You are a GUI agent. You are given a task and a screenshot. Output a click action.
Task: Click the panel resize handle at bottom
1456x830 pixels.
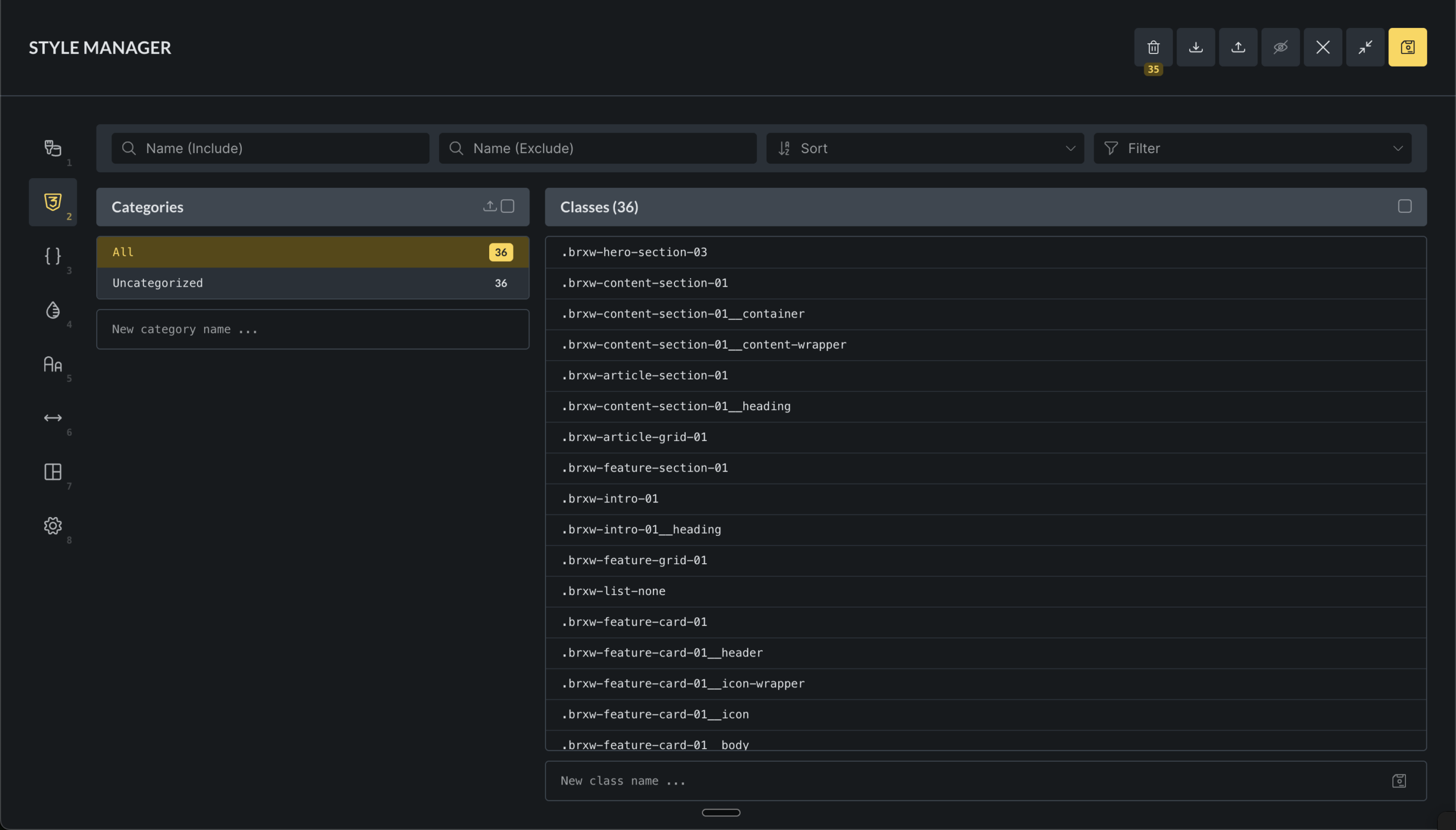(x=721, y=812)
